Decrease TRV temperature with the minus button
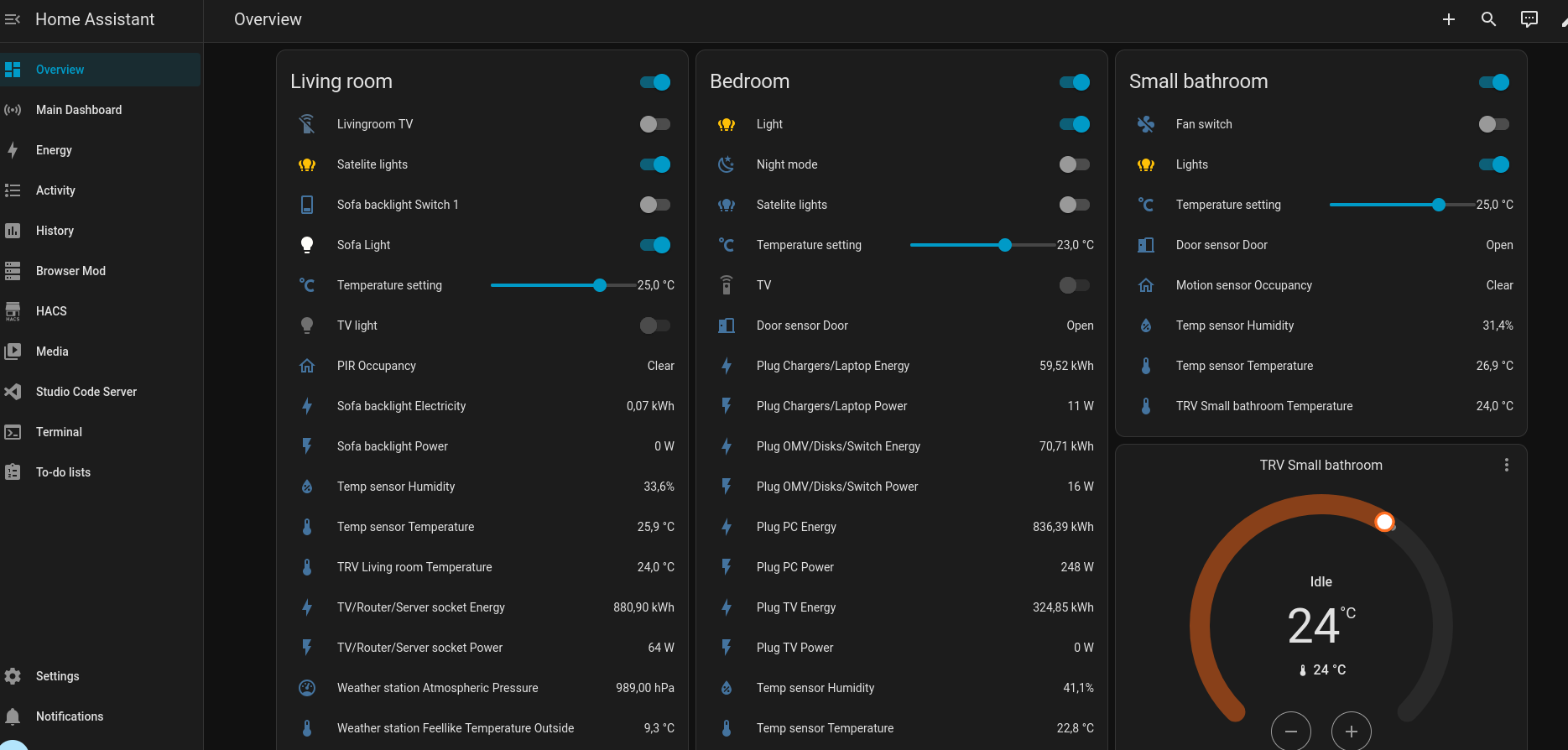The width and height of the screenshot is (1568, 750). pyautogui.click(x=1290, y=731)
